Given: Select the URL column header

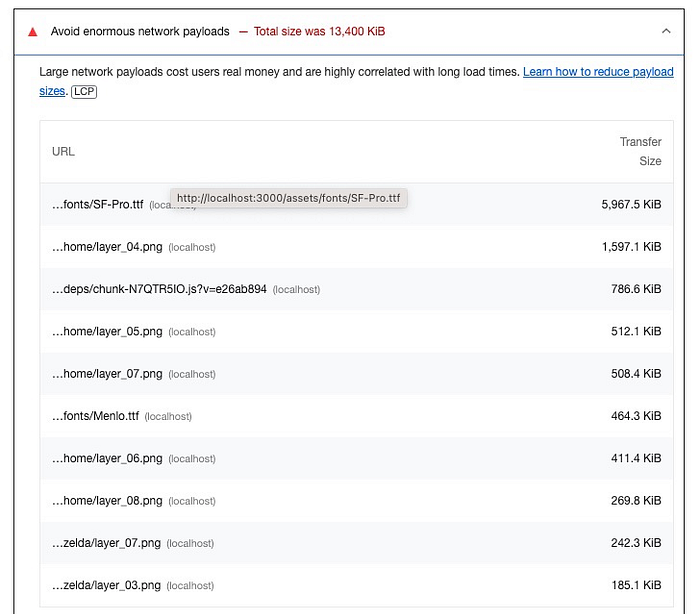Looking at the screenshot, I should (x=63, y=152).
